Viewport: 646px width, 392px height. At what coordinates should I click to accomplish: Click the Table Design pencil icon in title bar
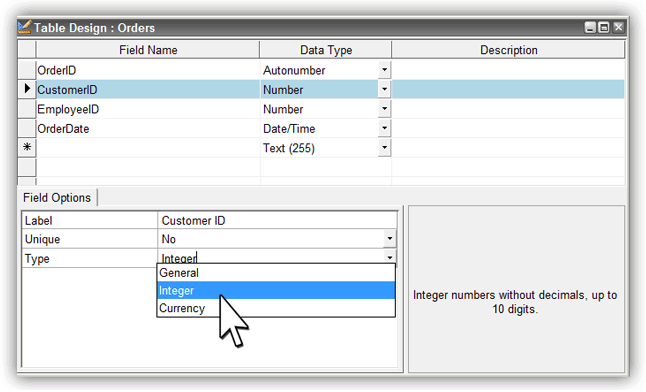coord(24,28)
